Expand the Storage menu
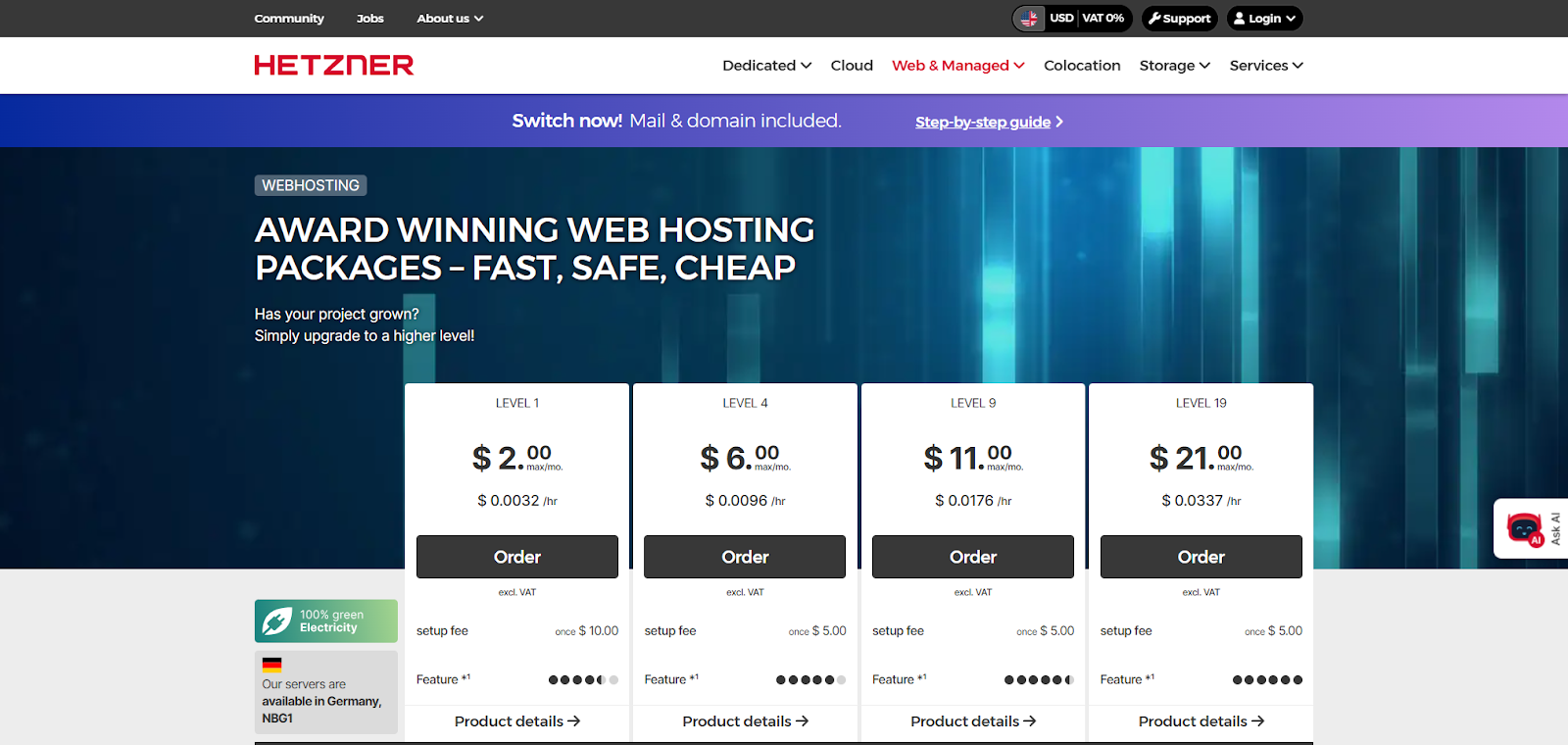 tap(1175, 66)
